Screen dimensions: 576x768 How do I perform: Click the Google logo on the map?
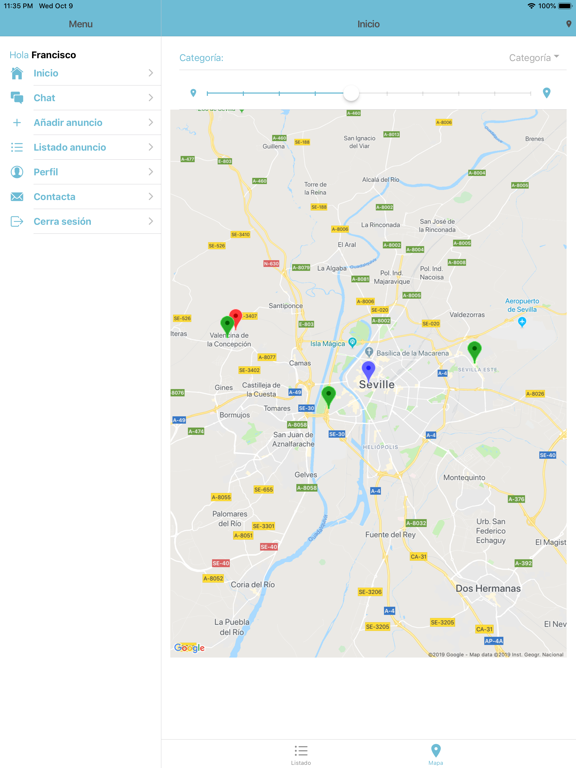[189, 648]
